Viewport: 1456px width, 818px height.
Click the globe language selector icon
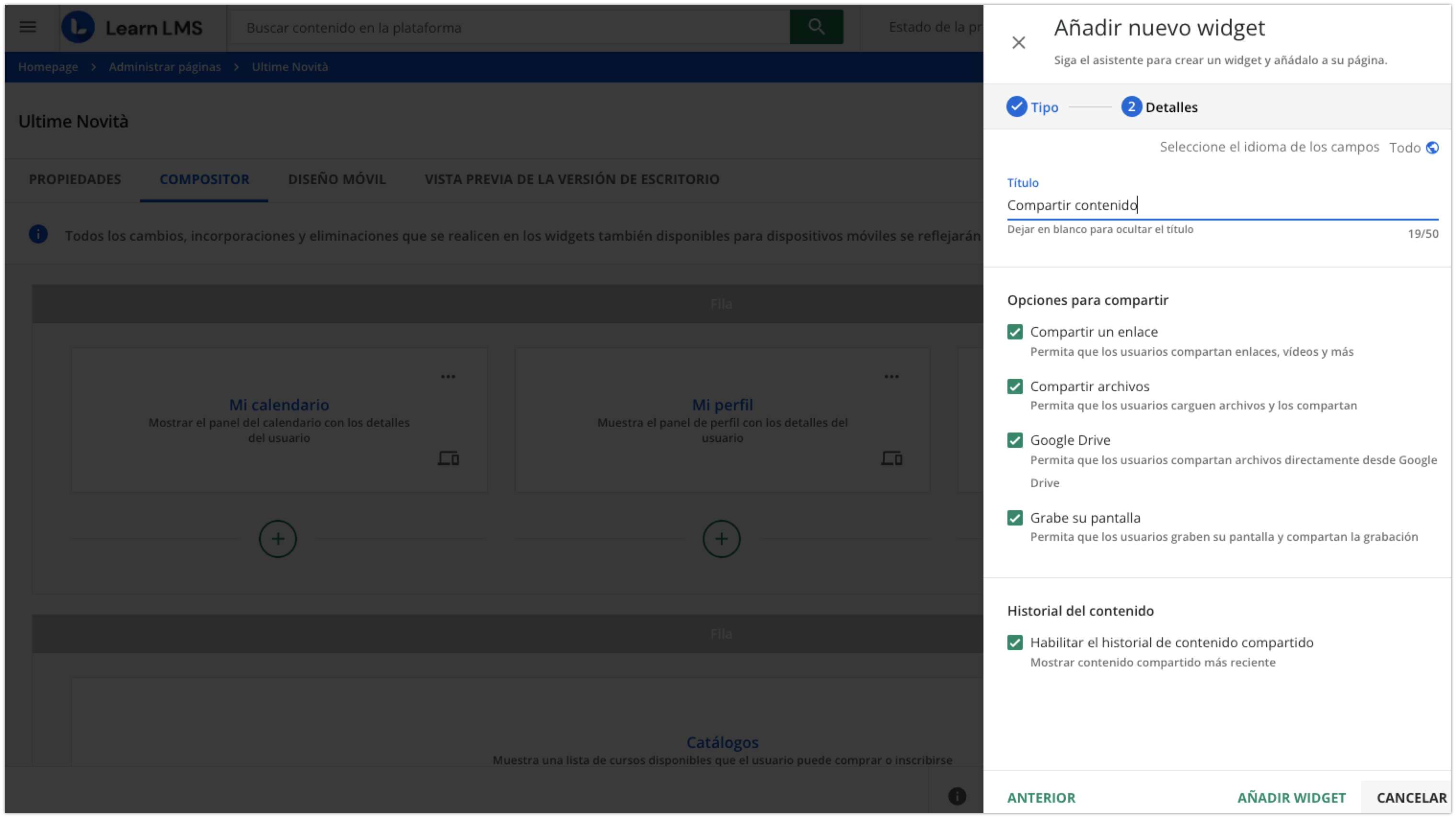click(x=1432, y=148)
